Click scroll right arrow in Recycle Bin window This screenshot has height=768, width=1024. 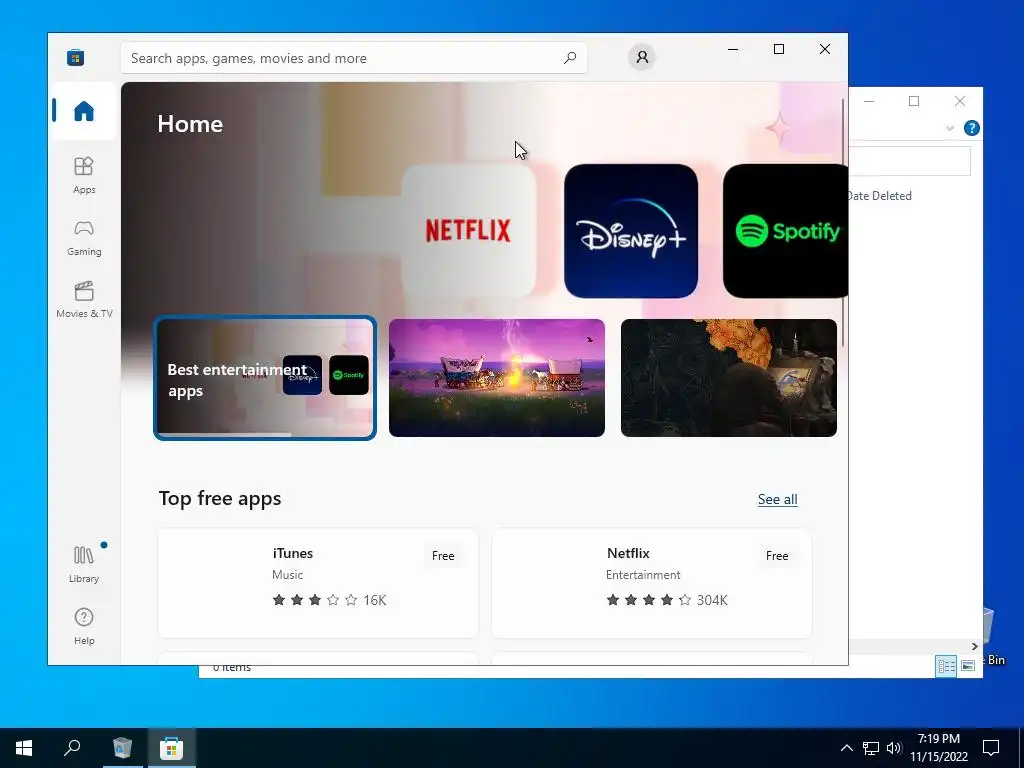[x=974, y=646]
